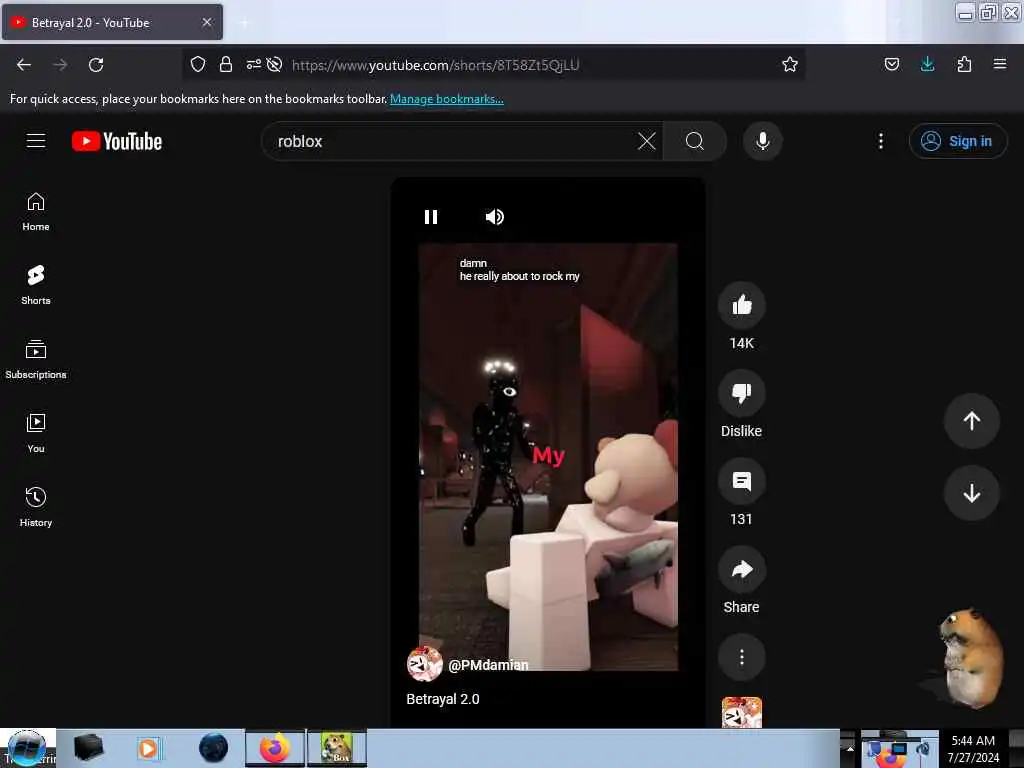Screen dimensions: 1024x768
Task: Share this short
Action: 741,569
